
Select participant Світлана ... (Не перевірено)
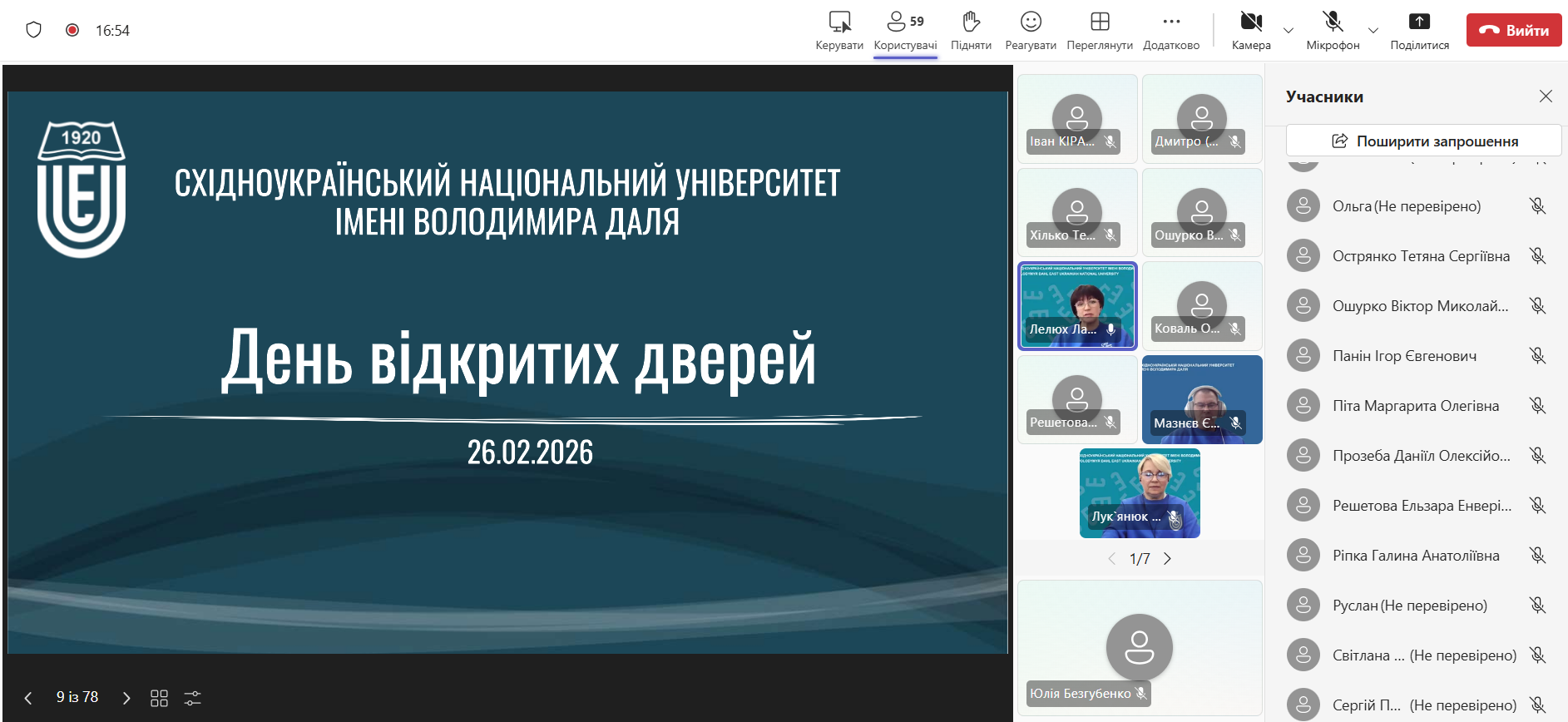(1416, 655)
